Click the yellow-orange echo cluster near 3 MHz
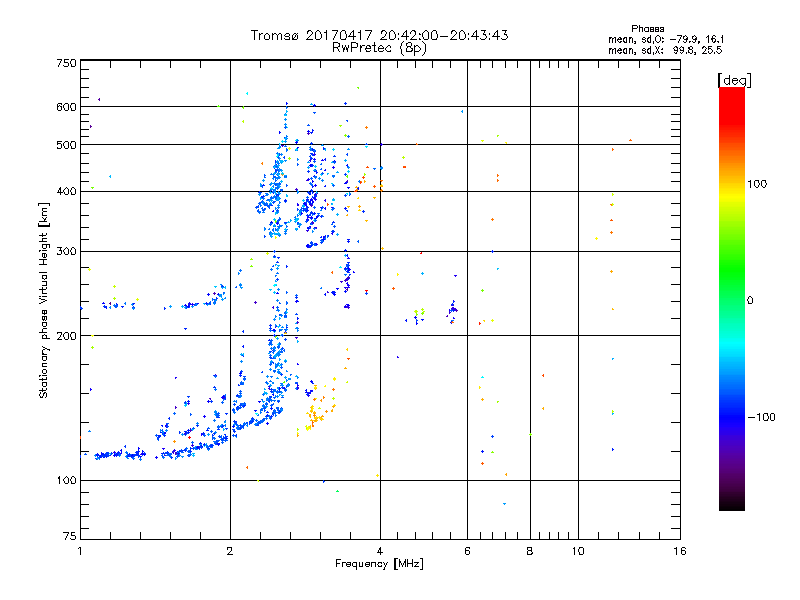Screen dimensions: 800x600 coord(316,411)
